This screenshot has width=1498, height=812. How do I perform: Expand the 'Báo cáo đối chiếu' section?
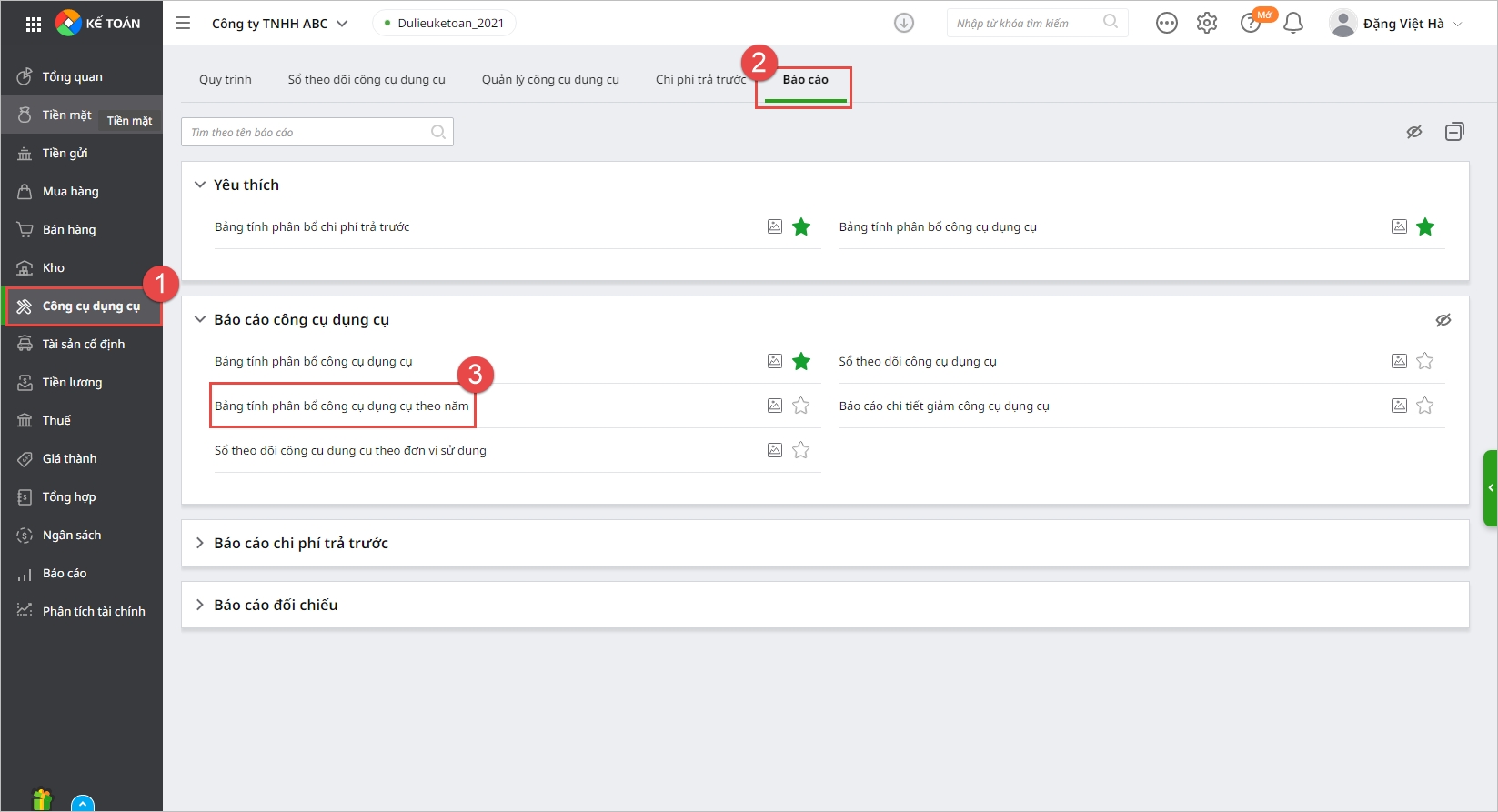(x=200, y=605)
